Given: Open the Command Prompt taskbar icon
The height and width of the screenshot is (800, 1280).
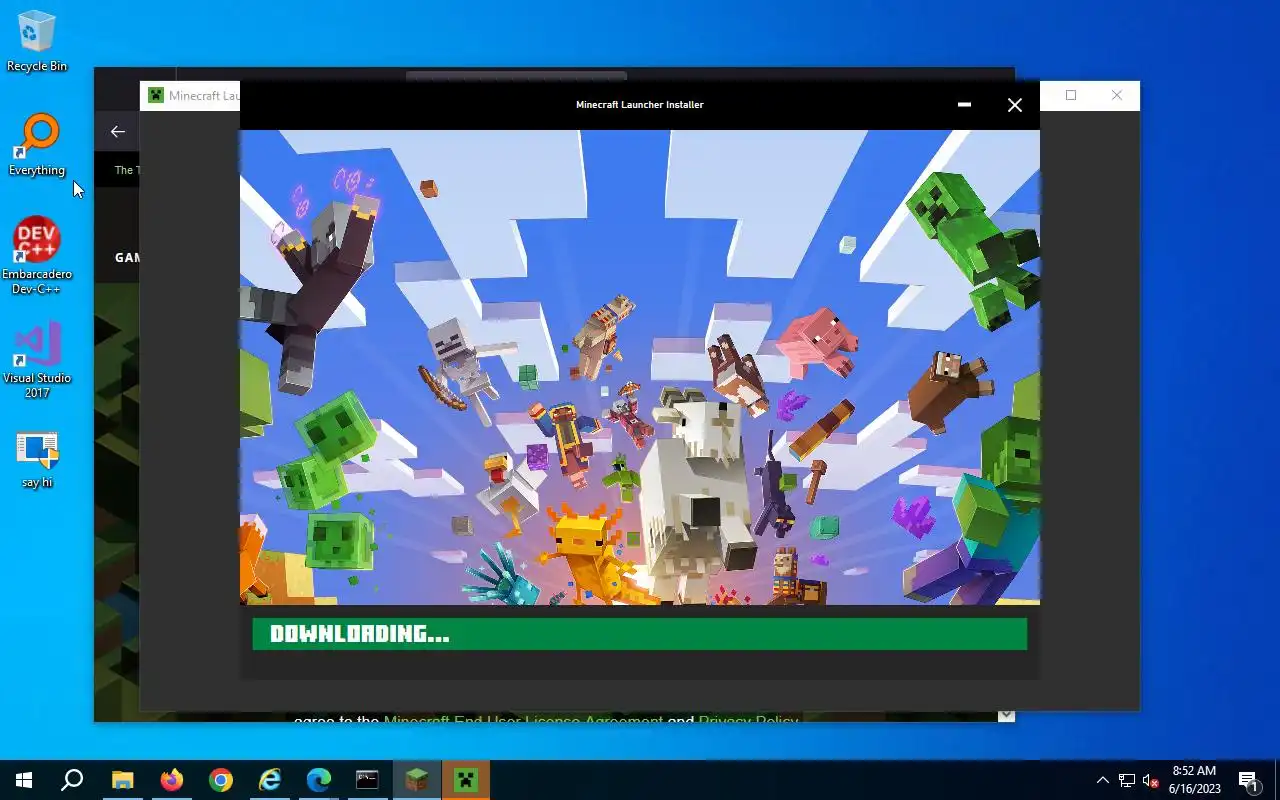Looking at the screenshot, I should (x=368, y=780).
